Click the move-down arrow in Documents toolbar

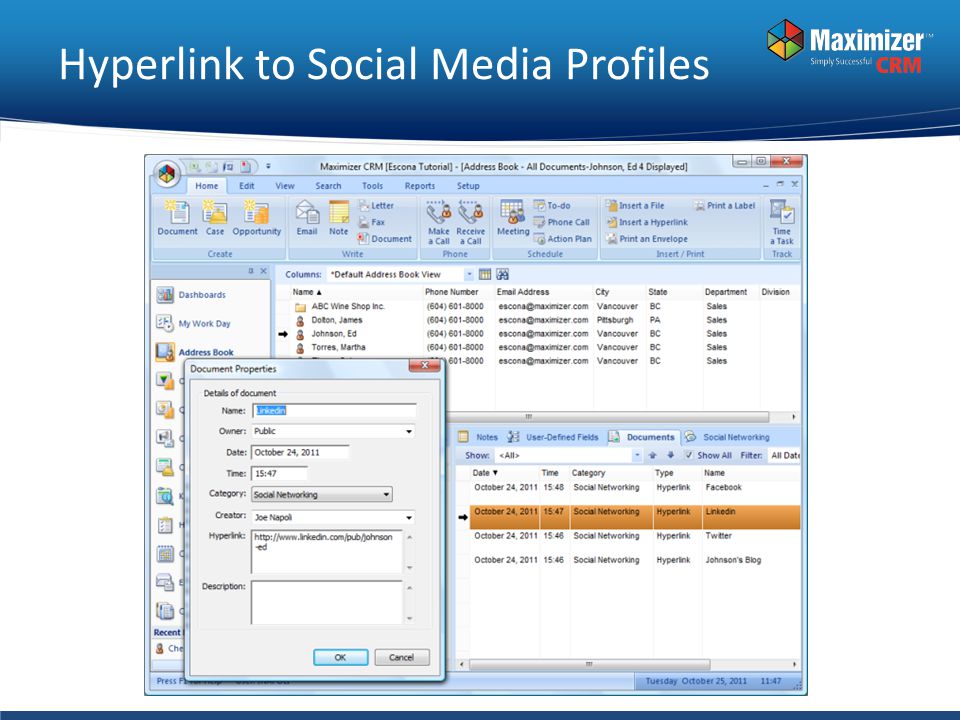coord(670,455)
